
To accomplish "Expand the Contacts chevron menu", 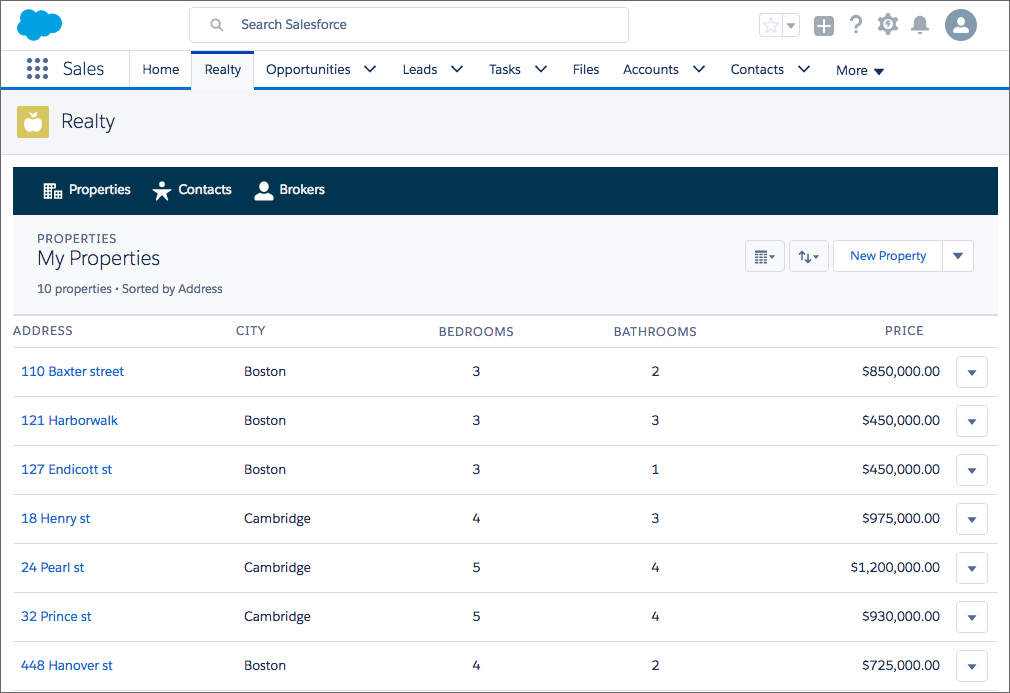I will 804,69.
